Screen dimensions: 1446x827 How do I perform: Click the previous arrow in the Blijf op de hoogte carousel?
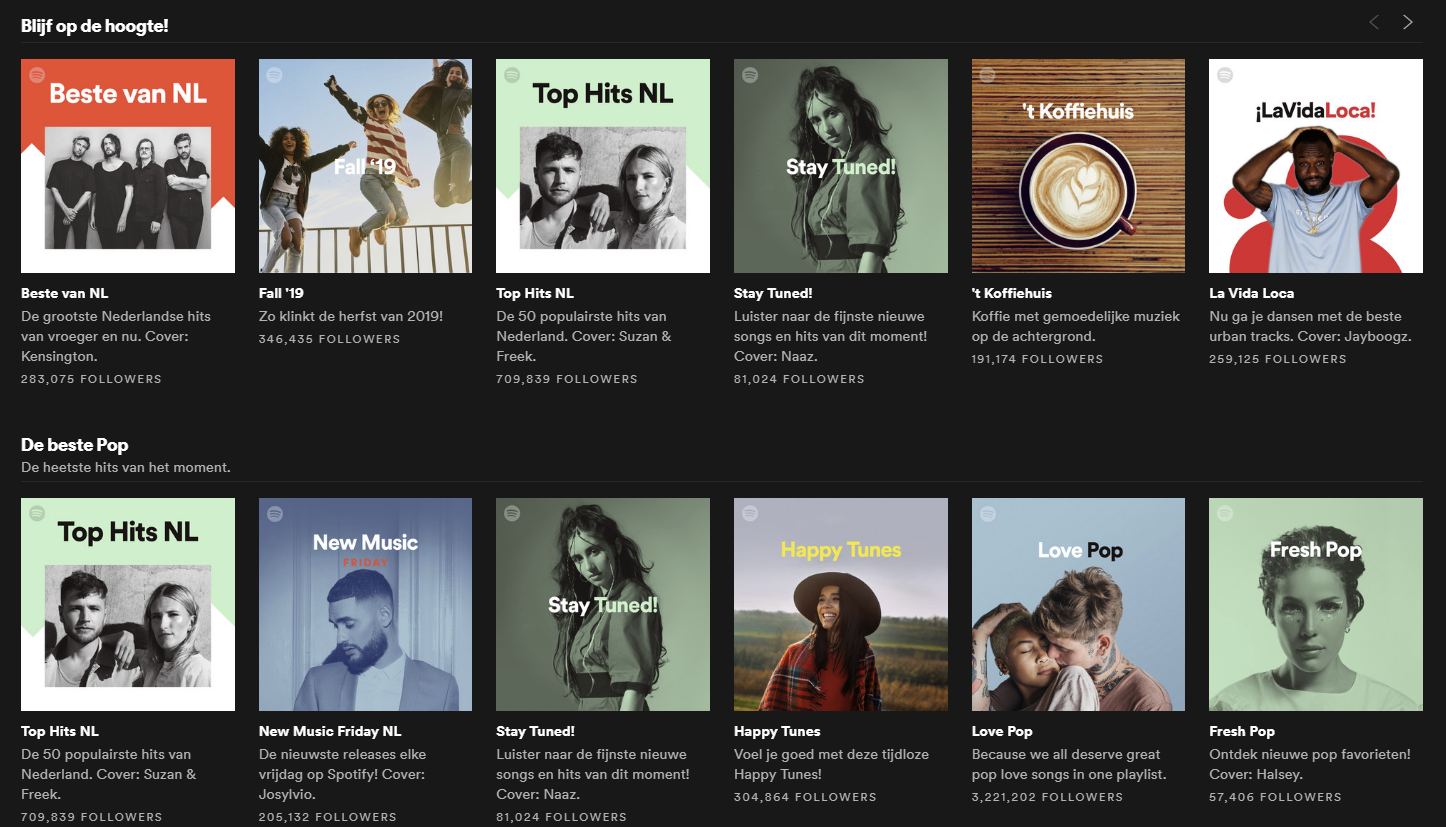(1374, 22)
